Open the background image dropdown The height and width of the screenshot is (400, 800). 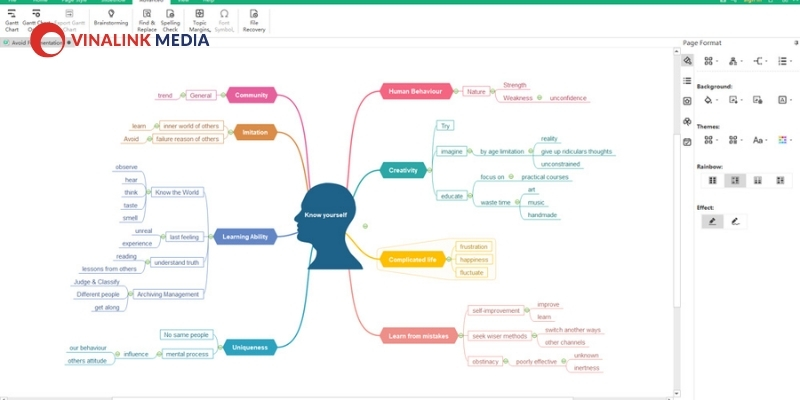tap(735, 100)
